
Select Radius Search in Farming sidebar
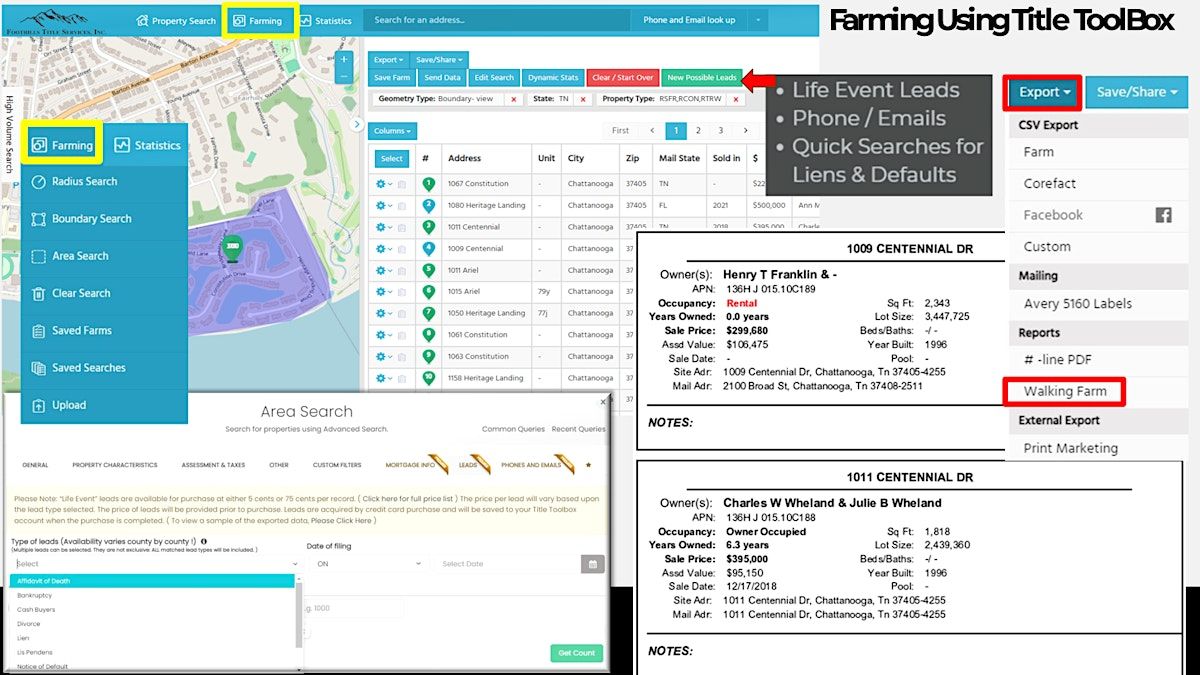click(x=104, y=181)
